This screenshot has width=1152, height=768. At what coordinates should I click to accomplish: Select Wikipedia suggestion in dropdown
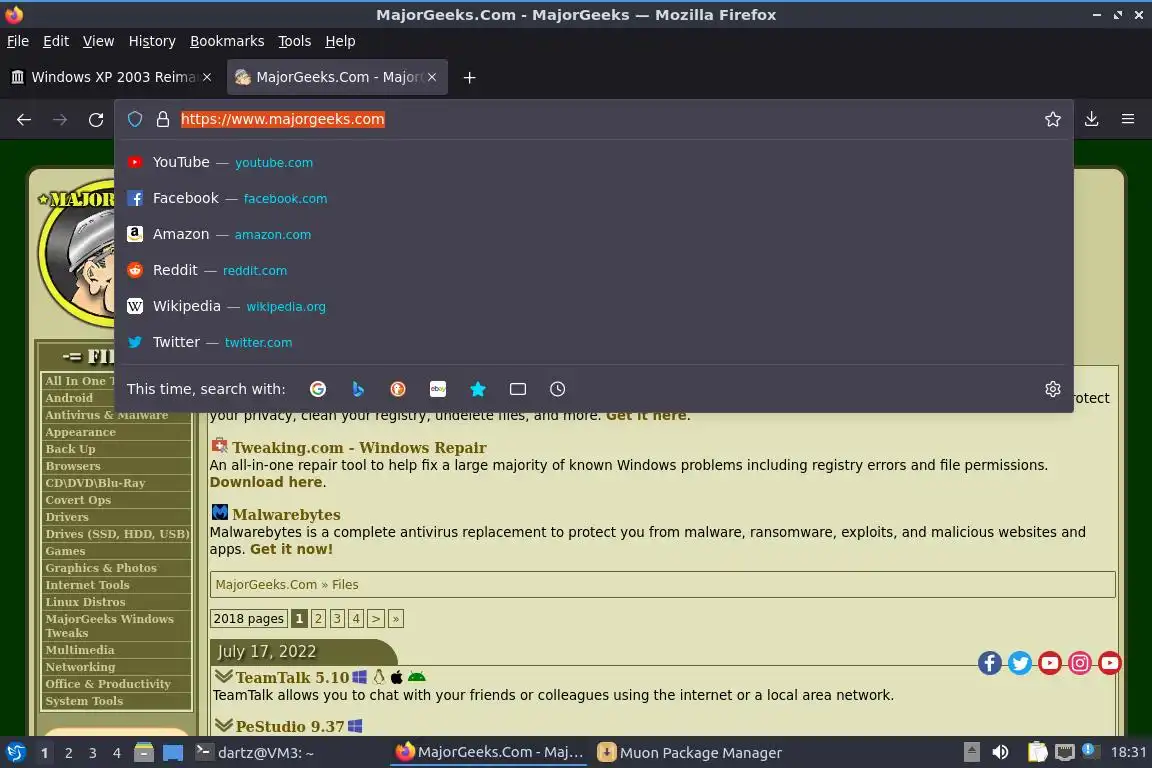pyautogui.click(x=594, y=306)
